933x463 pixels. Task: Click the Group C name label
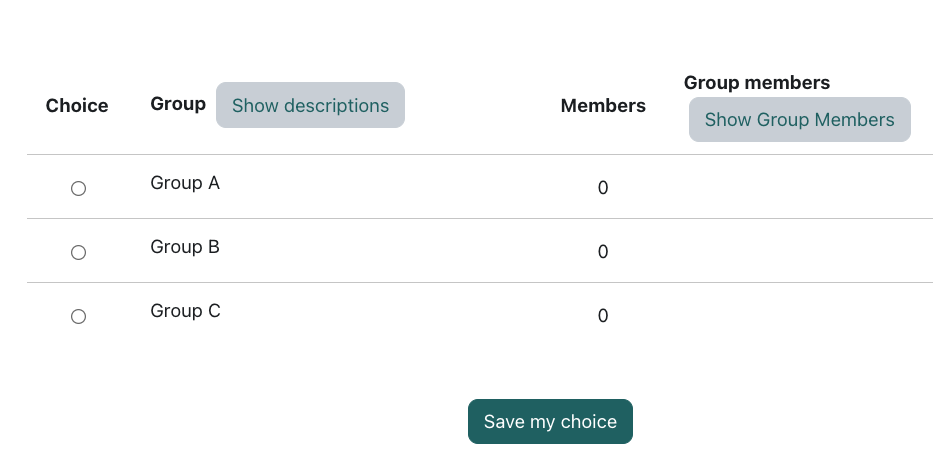pyautogui.click(x=185, y=311)
